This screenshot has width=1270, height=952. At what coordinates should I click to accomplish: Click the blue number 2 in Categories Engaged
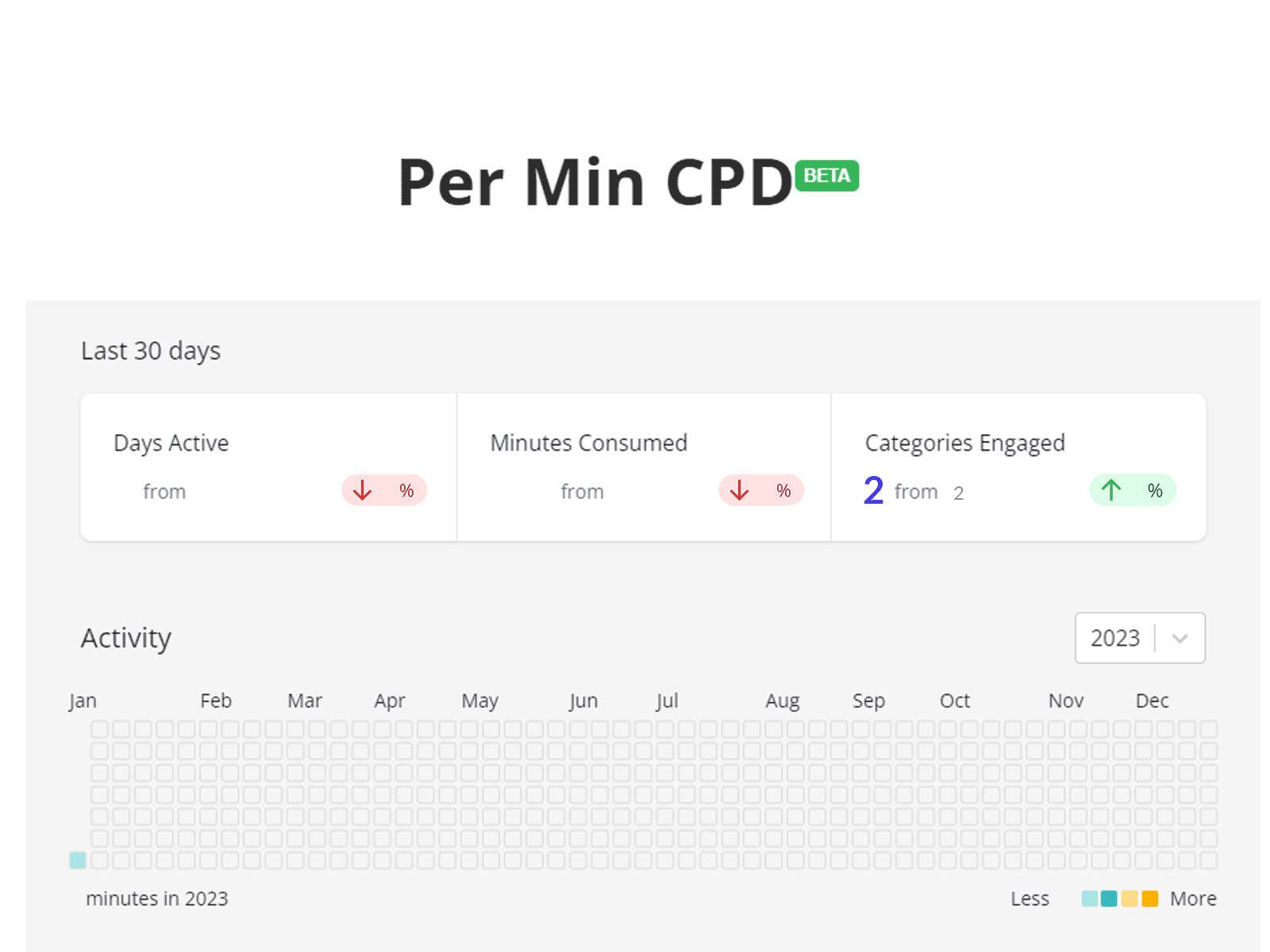(873, 490)
